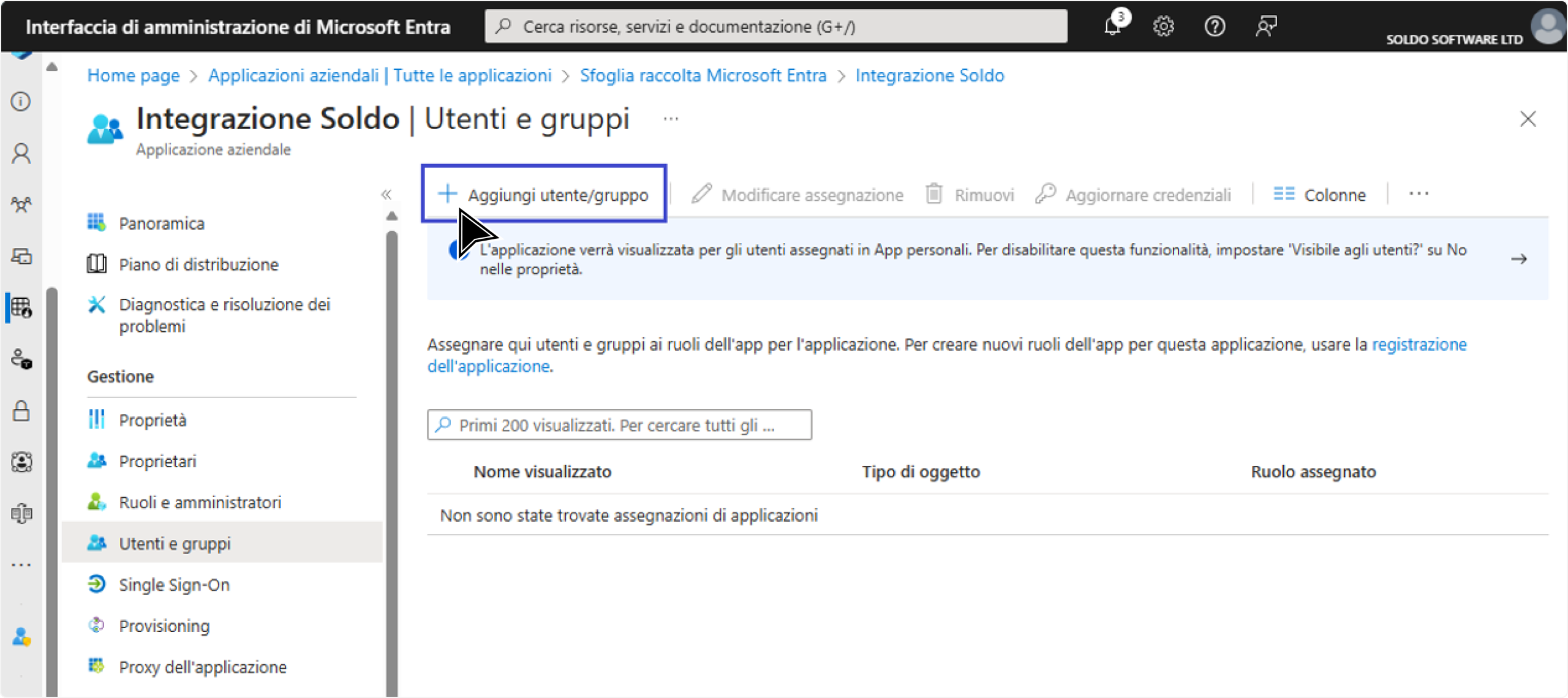Close the Utenti e gruppi blade
Image resolution: width=1568 pixels, height=698 pixels.
[1528, 119]
